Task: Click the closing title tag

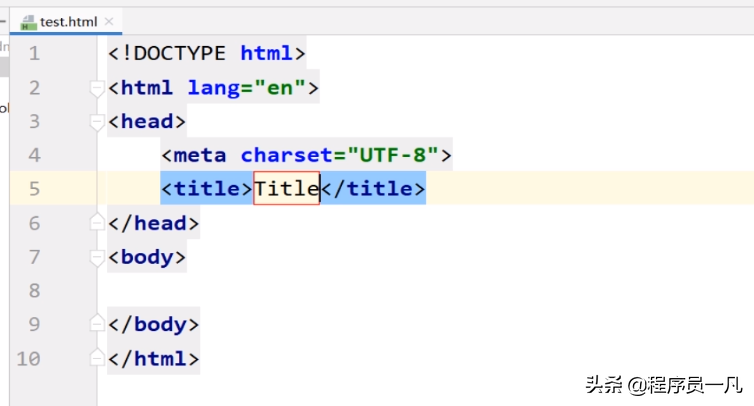Action: pyautogui.click(x=373, y=188)
